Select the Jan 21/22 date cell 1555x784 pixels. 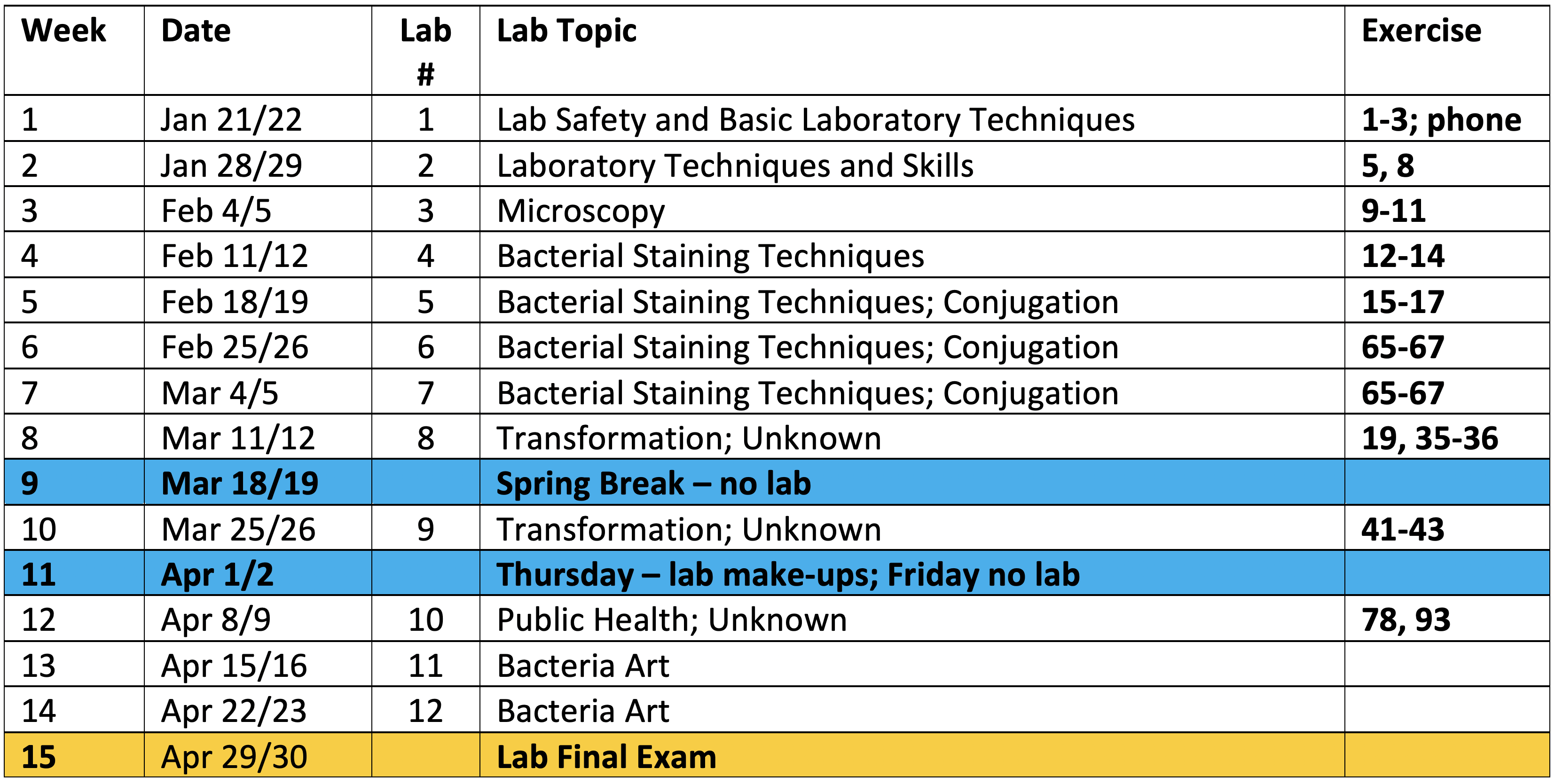(x=258, y=119)
